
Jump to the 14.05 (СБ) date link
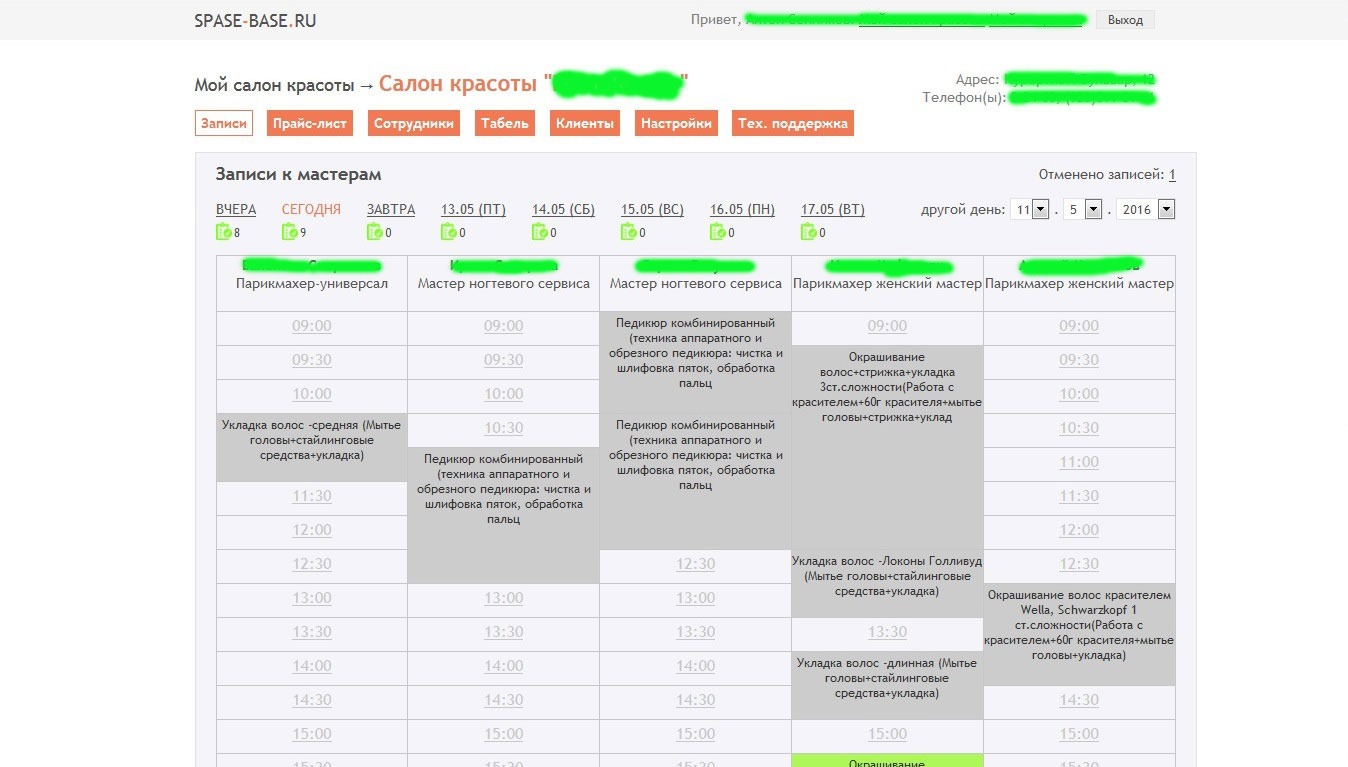coord(563,210)
